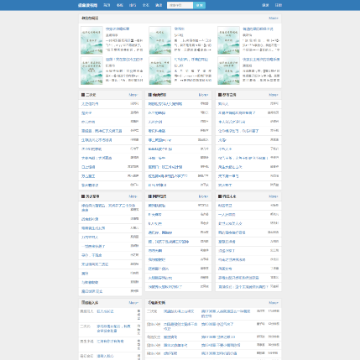
Task: Open the middle book cover in top row
Action: 160,40
